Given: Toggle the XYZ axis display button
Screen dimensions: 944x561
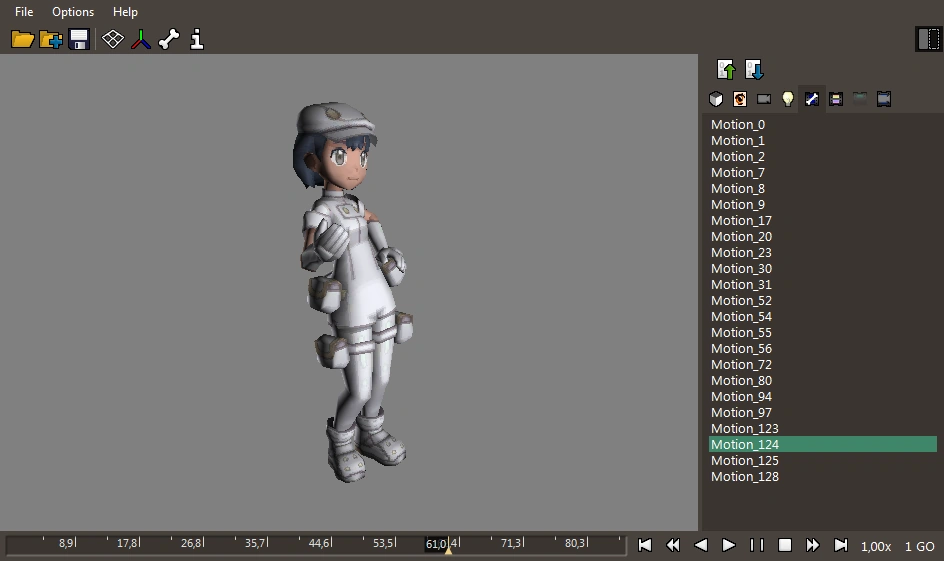Looking at the screenshot, I should (141, 39).
